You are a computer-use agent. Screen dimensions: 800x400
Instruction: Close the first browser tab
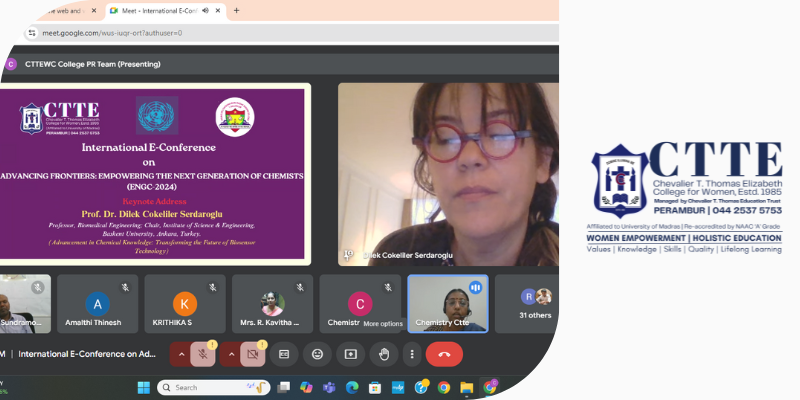94,11
